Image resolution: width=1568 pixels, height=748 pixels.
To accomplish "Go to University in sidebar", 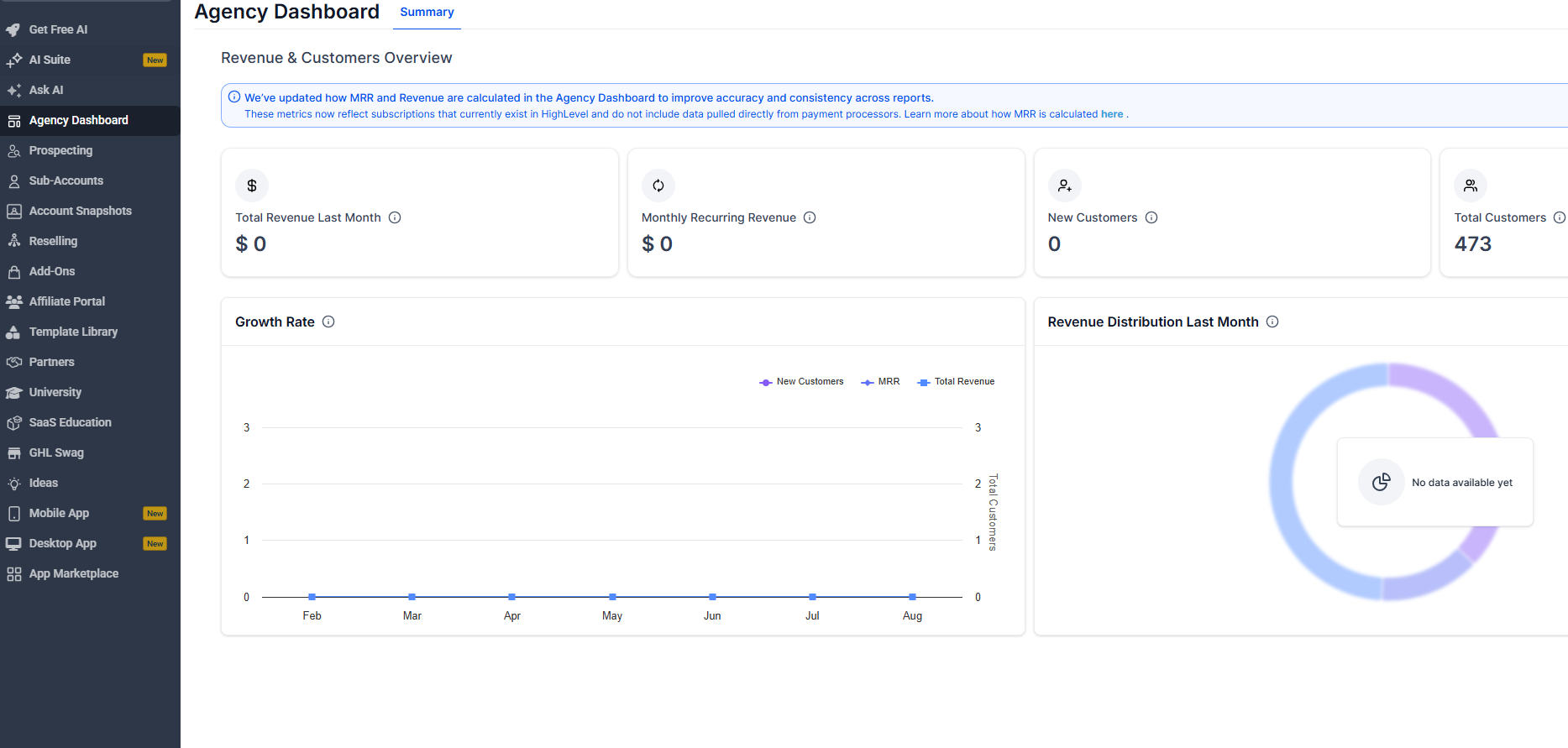I will pyautogui.click(x=90, y=392).
